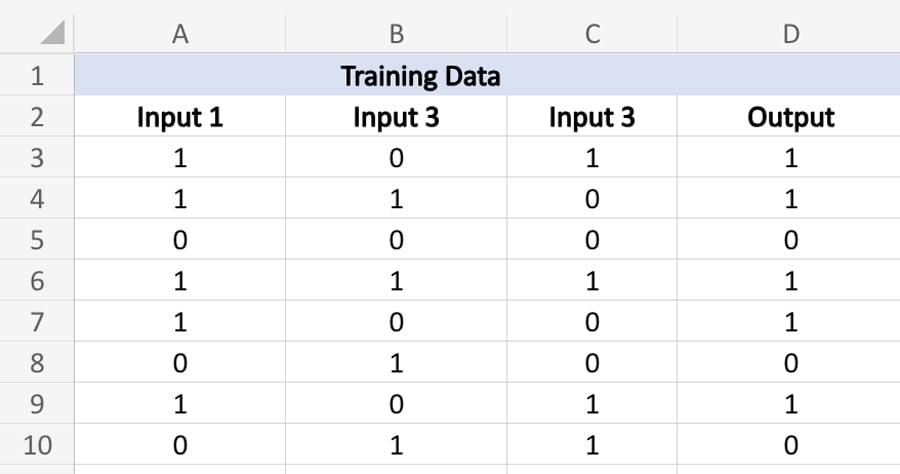This screenshot has height=474, width=900.
Task: Select row 7 header
Action: click(37, 322)
